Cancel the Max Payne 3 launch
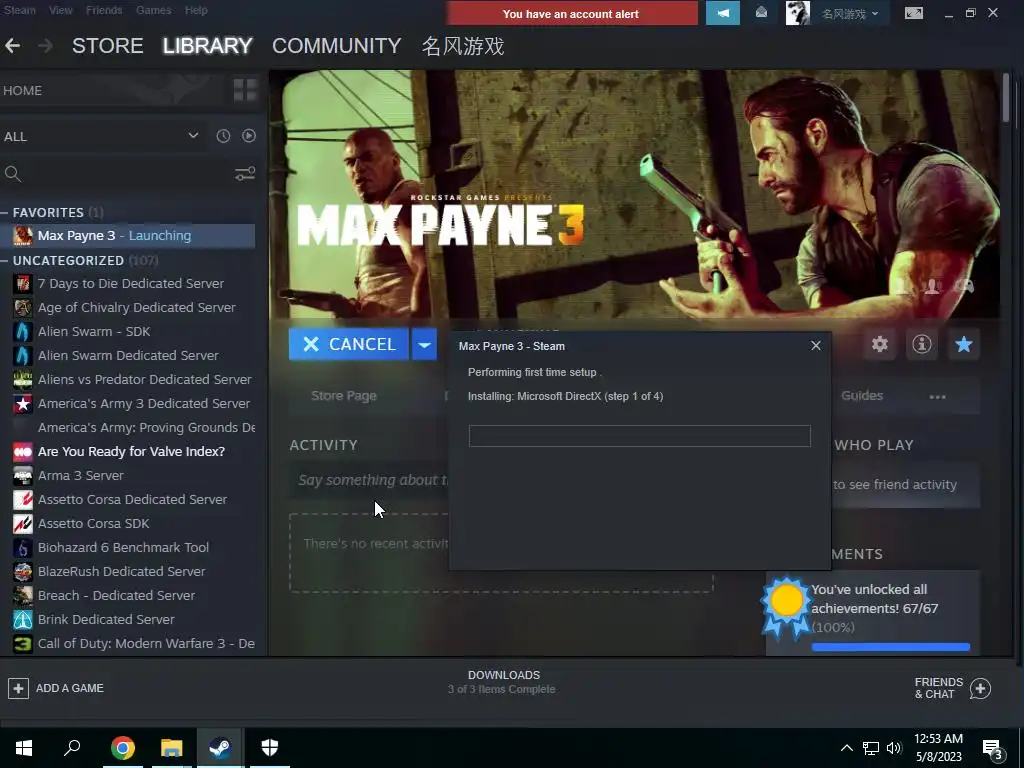 [x=349, y=344]
